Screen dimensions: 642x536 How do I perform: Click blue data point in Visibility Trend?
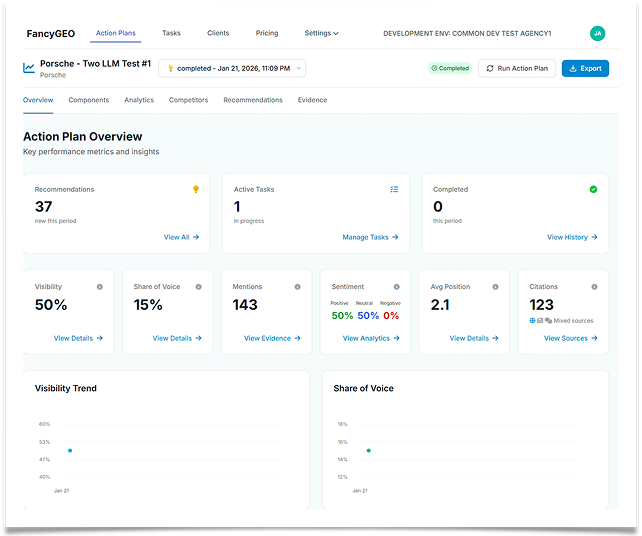[70, 450]
